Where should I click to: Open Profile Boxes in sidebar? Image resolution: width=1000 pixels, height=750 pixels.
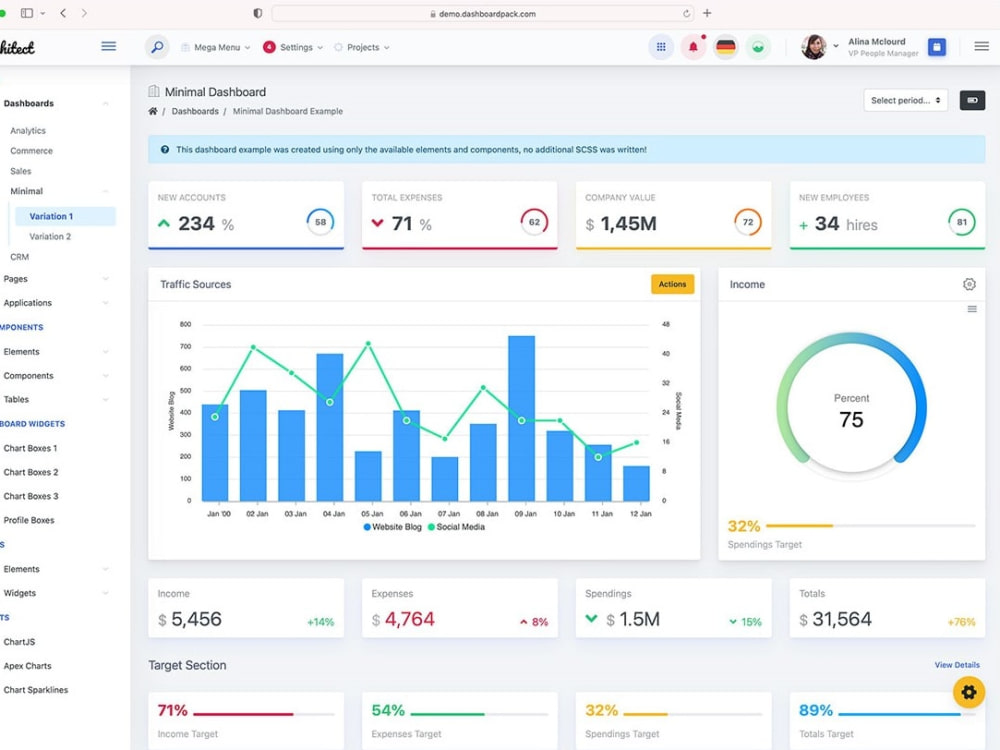click(29, 520)
